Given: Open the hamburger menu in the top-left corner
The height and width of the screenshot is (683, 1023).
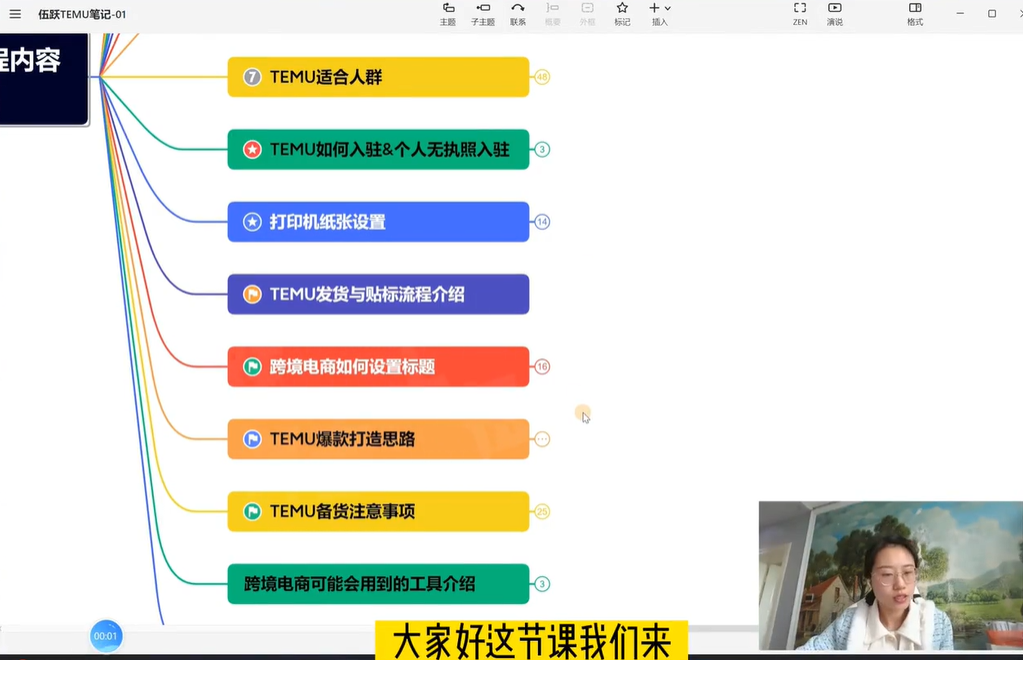Looking at the screenshot, I should [15, 14].
